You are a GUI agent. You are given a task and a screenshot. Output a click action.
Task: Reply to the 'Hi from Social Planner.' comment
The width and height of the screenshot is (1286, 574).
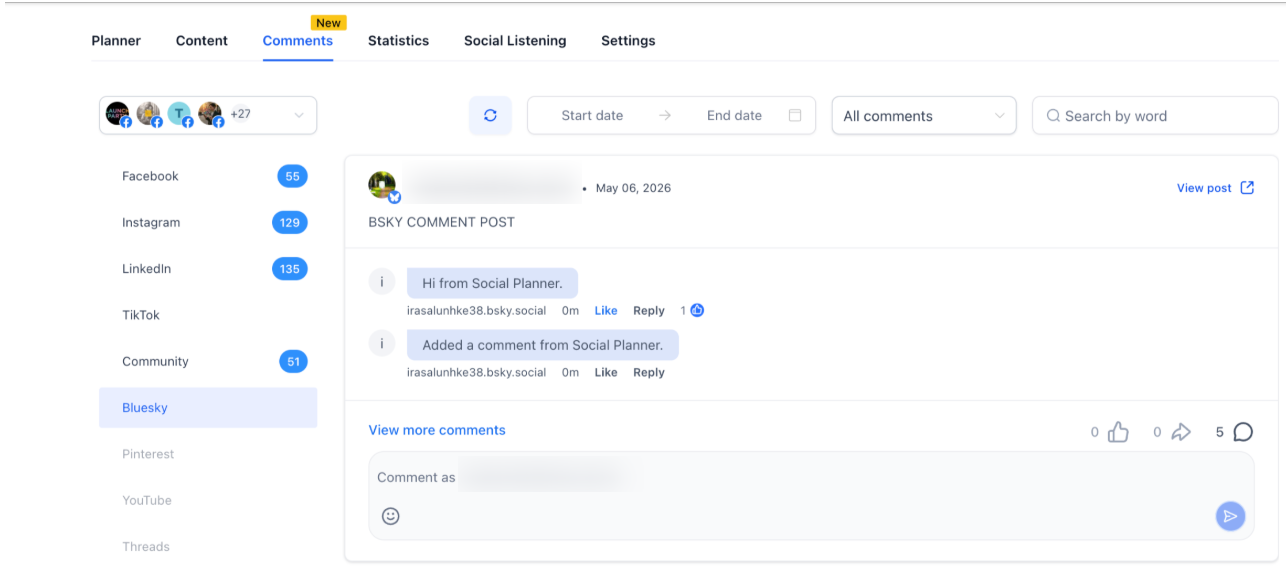click(x=649, y=311)
